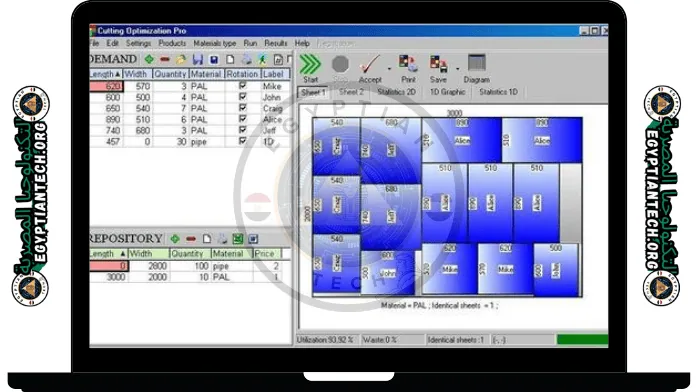Open demand file with yellow folder icon
This screenshot has height=392, width=698.
tap(181, 59)
